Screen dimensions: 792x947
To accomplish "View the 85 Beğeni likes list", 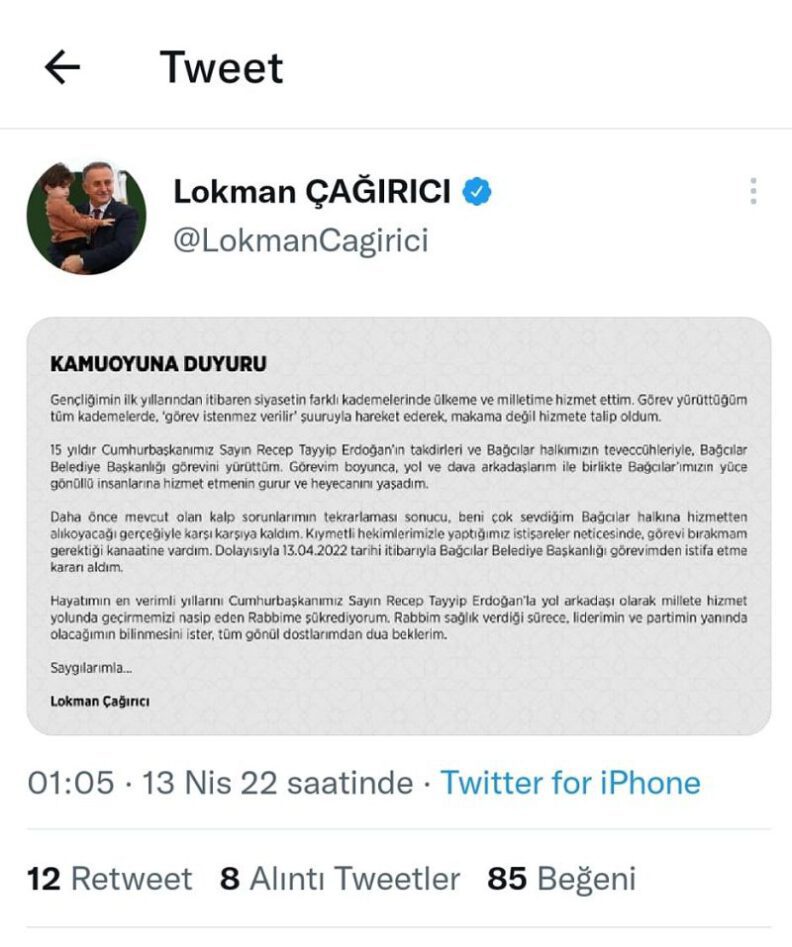I will (x=562, y=879).
